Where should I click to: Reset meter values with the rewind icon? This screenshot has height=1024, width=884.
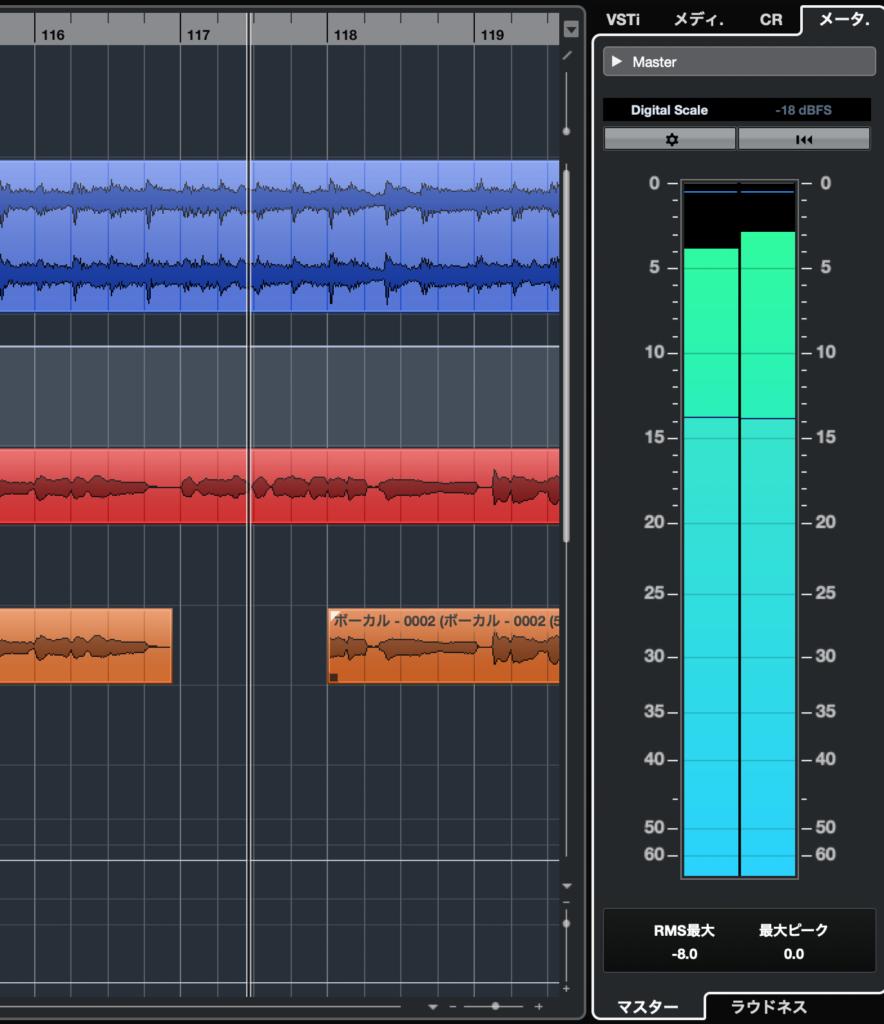click(804, 140)
